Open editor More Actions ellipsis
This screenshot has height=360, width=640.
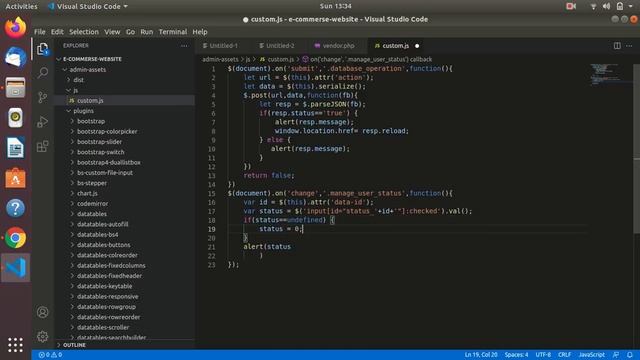pos(629,46)
